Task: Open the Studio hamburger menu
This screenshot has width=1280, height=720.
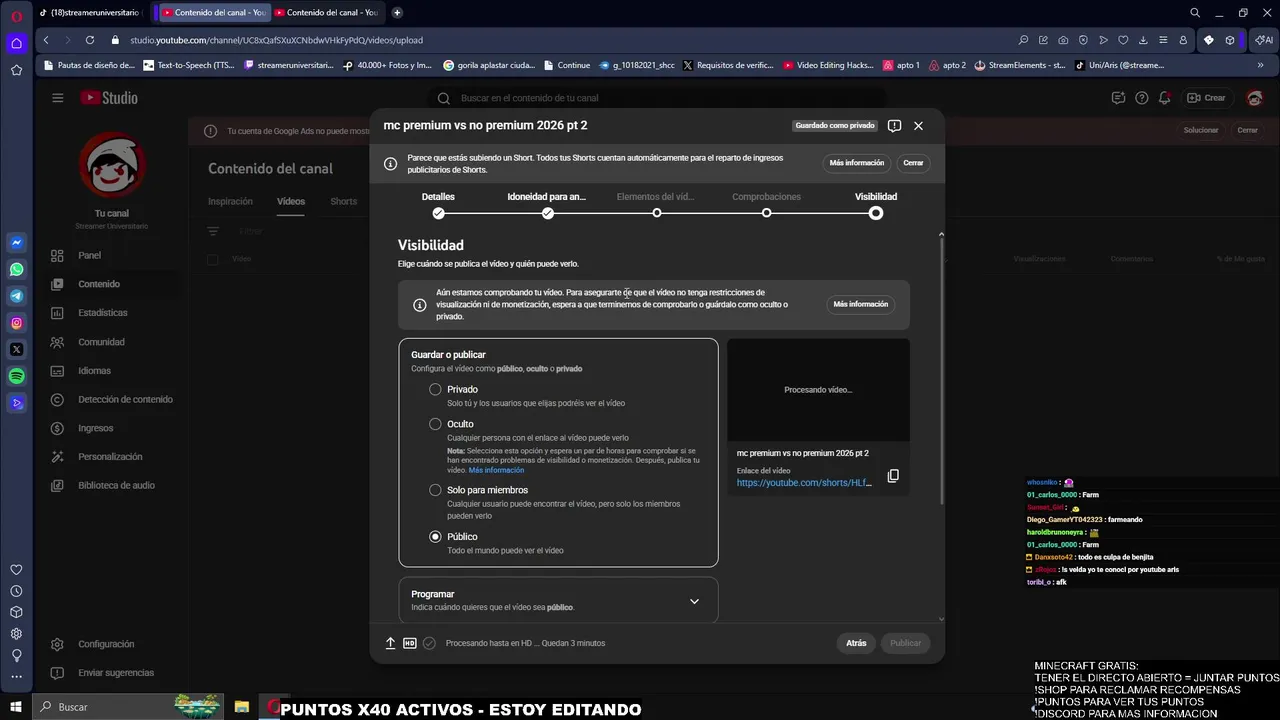Action: 58,98
